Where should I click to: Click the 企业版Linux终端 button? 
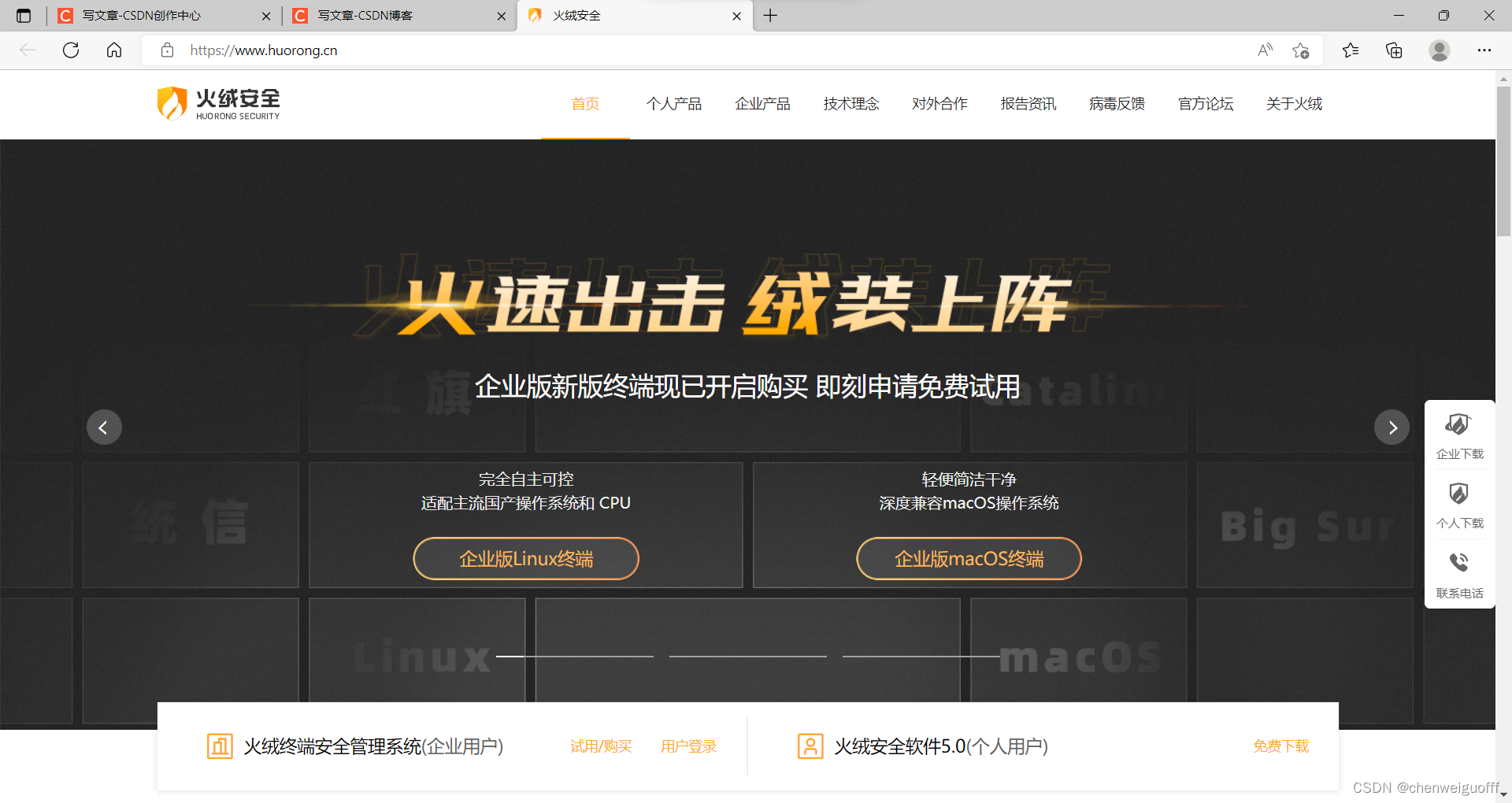(x=526, y=558)
